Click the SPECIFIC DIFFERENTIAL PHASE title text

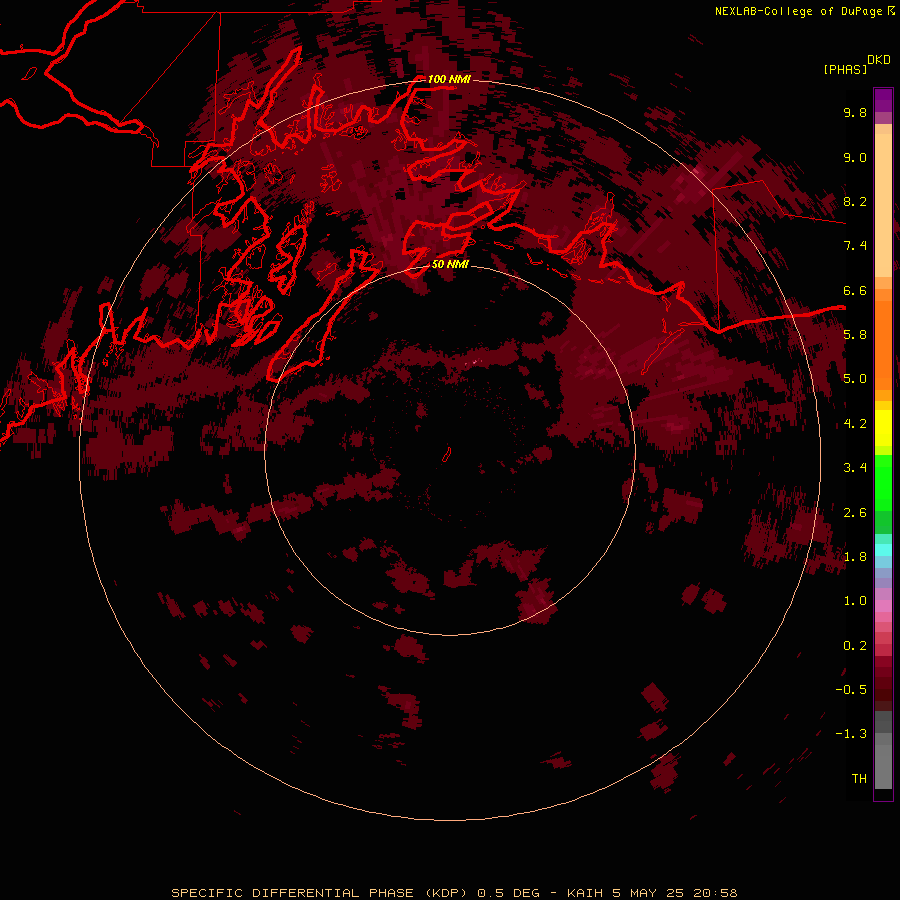[293, 893]
